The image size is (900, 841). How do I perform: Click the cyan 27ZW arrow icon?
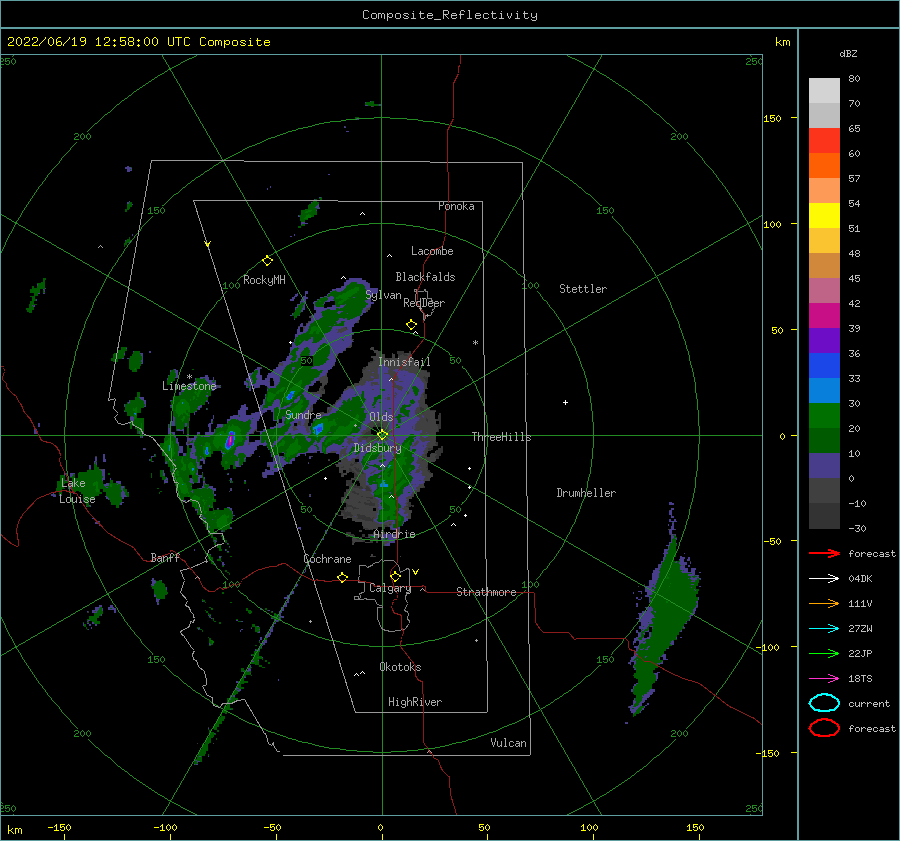click(x=824, y=629)
